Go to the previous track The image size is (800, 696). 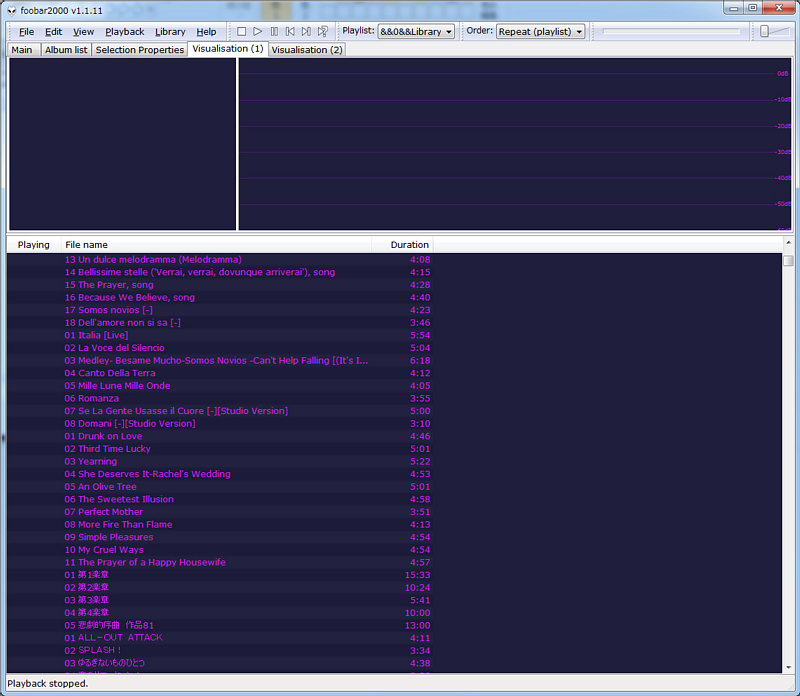tap(290, 32)
